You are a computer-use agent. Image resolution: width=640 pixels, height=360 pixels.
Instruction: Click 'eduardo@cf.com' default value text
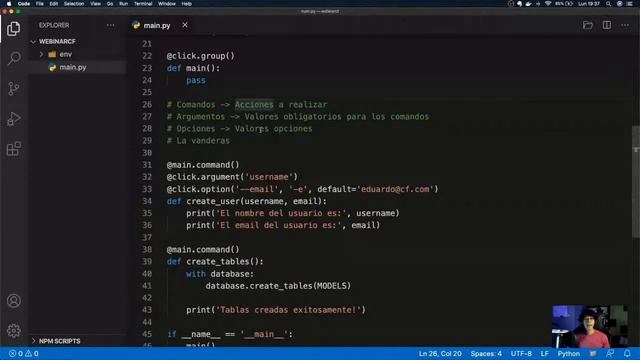point(395,189)
